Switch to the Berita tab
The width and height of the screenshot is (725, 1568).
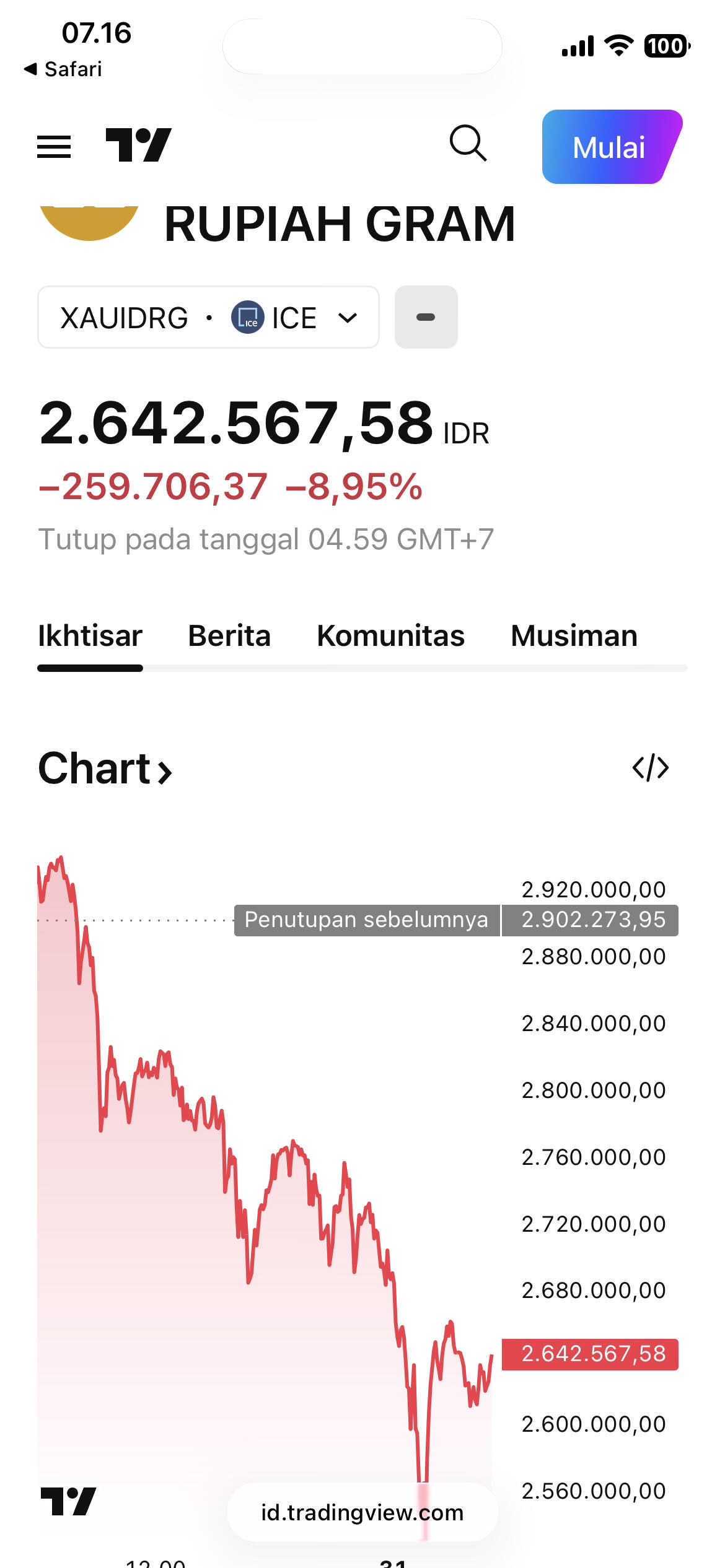point(229,636)
